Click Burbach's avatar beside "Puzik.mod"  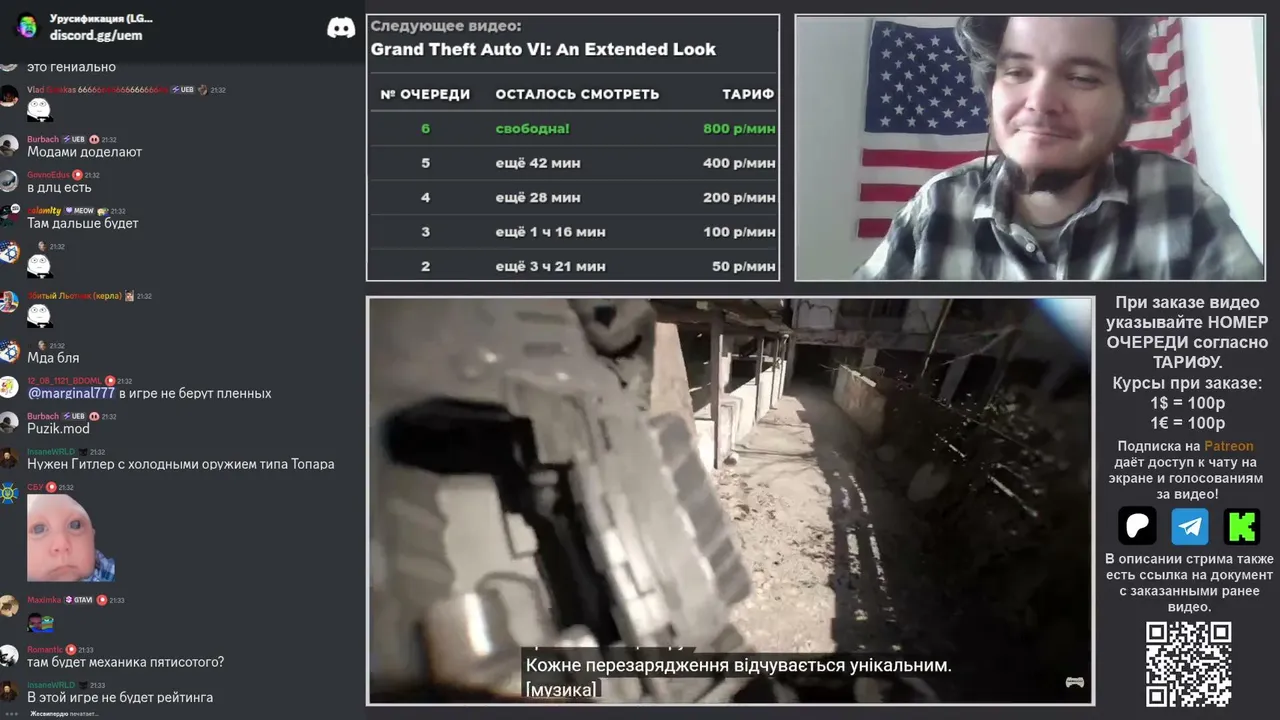(9, 422)
